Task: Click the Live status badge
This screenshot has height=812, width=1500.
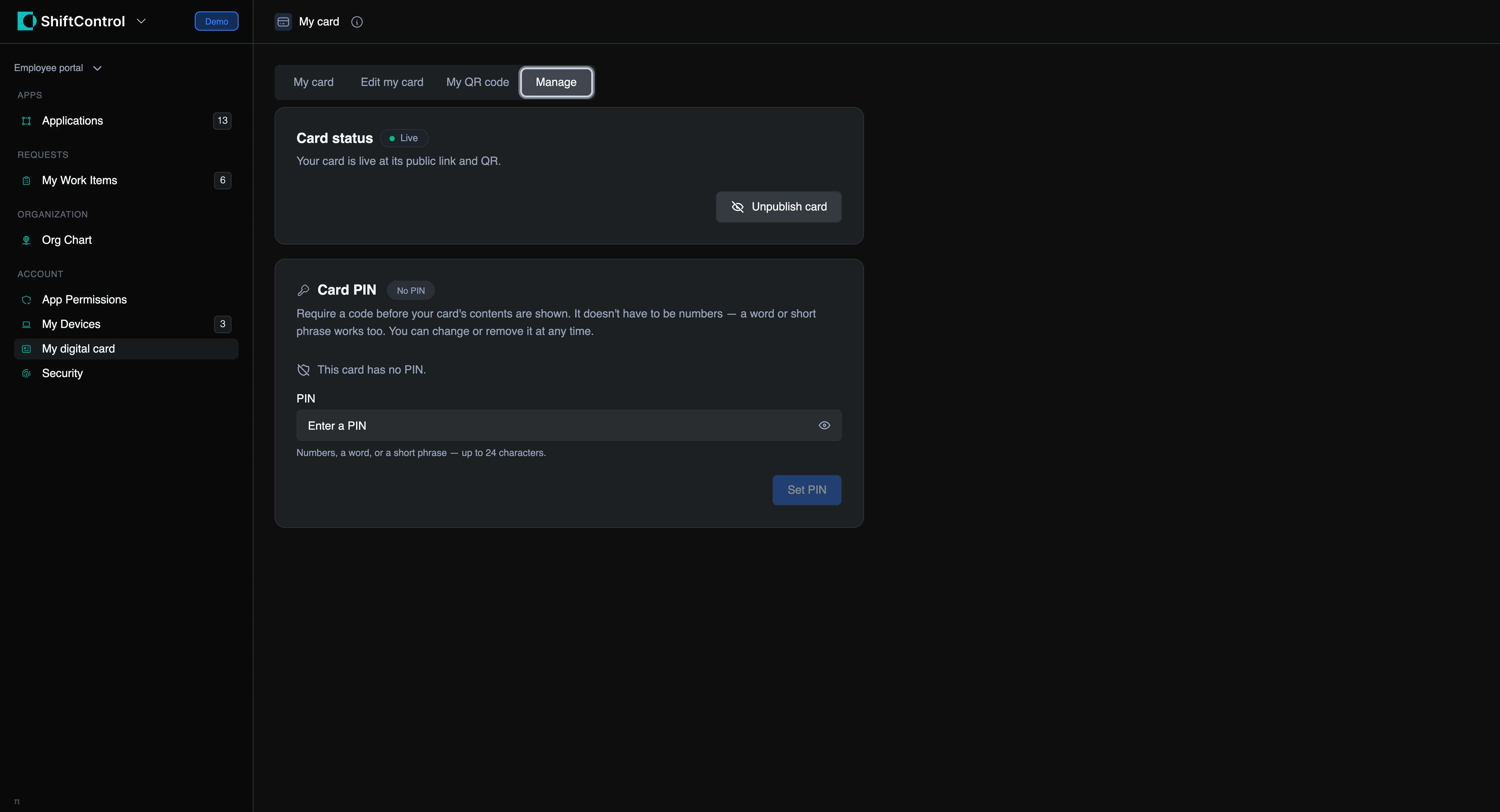Action: coord(404,138)
